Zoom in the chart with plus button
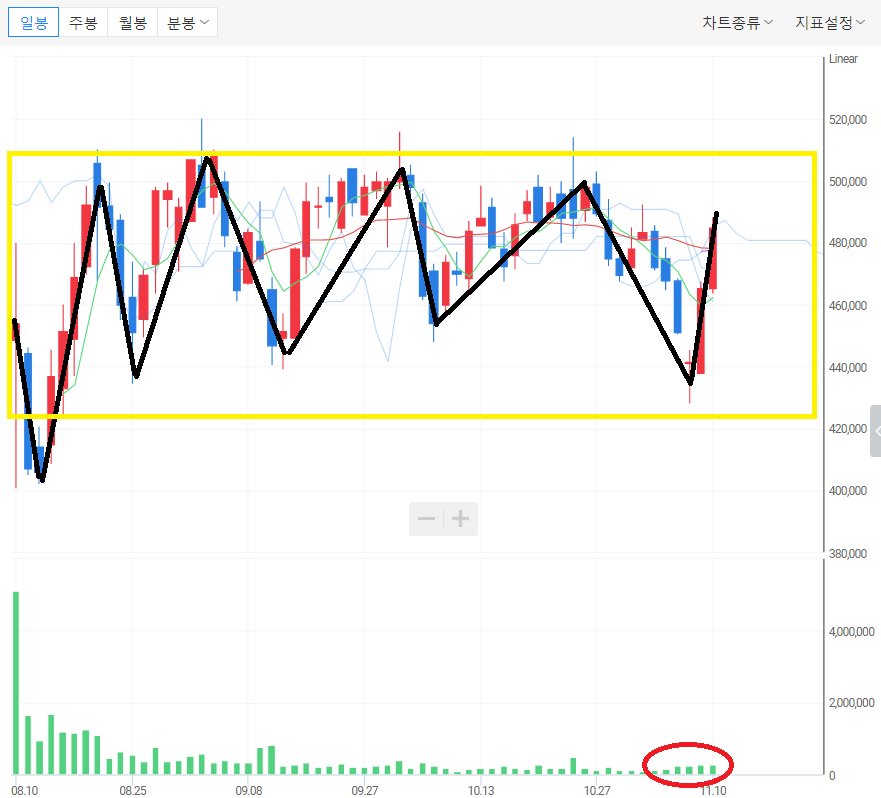The image size is (881, 798). (x=461, y=518)
